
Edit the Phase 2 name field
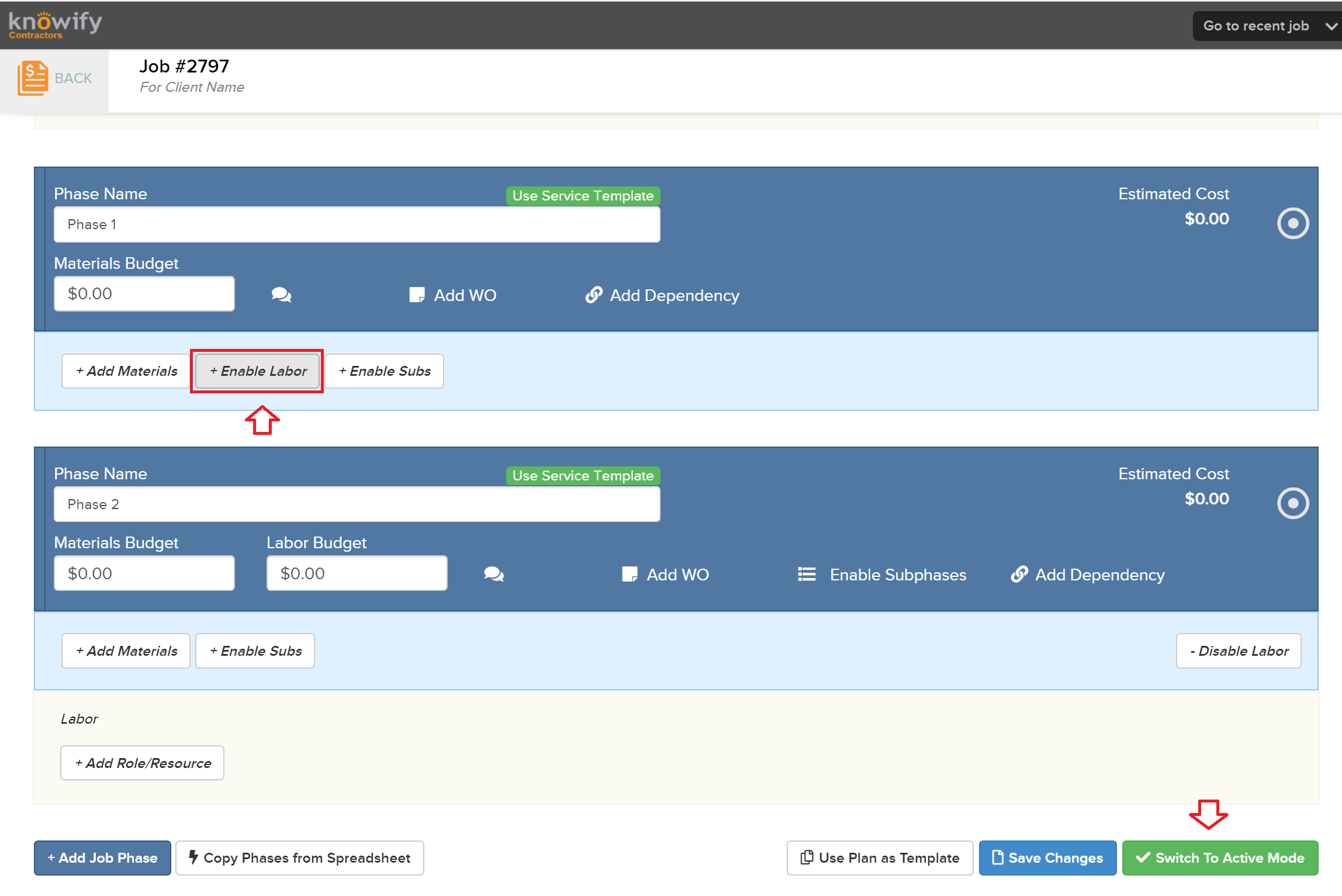click(x=357, y=504)
